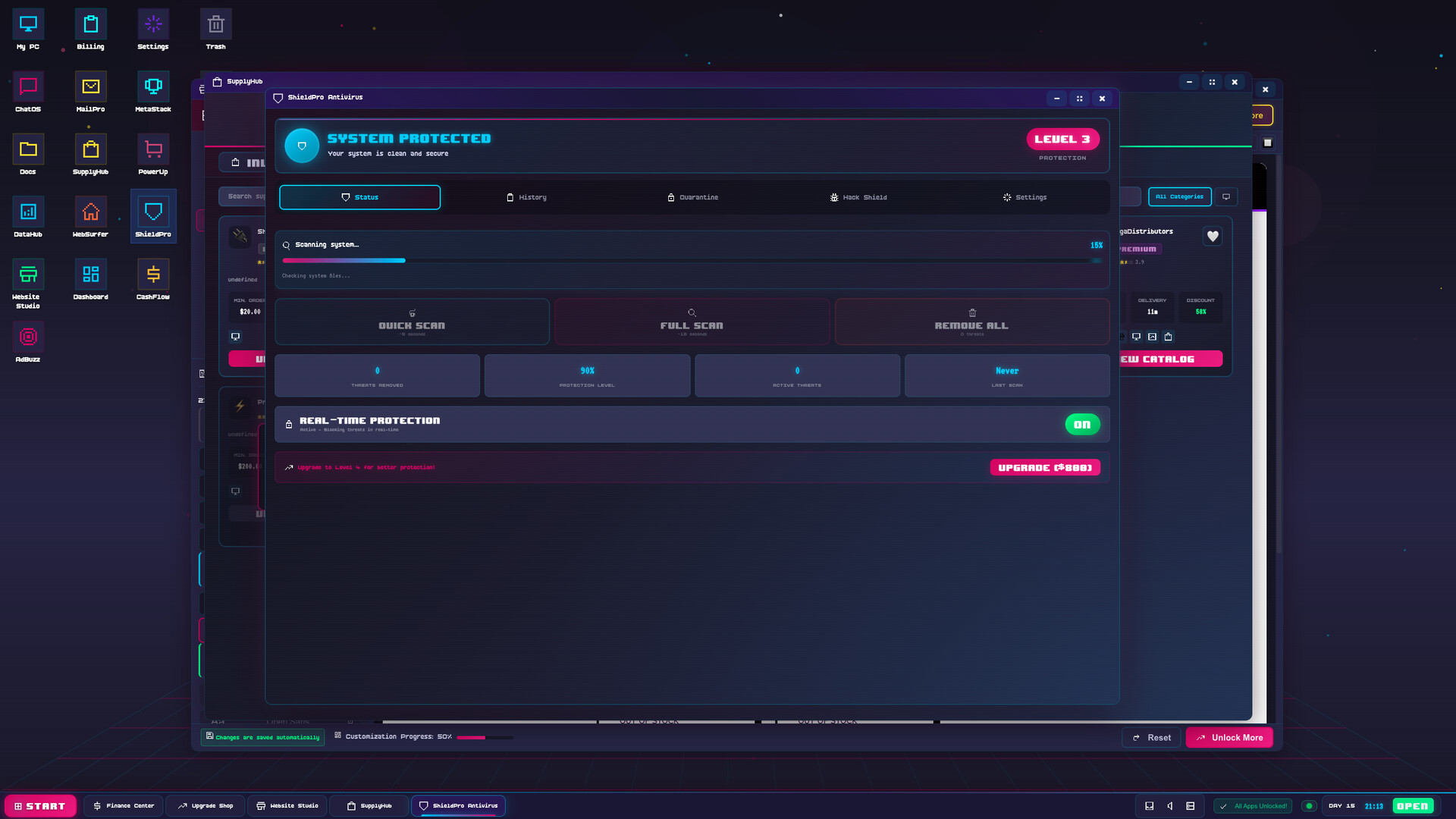This screenshot has width=1456, height=819.
Task: Open the All Categories filter
Action: tap(1179, 196)
